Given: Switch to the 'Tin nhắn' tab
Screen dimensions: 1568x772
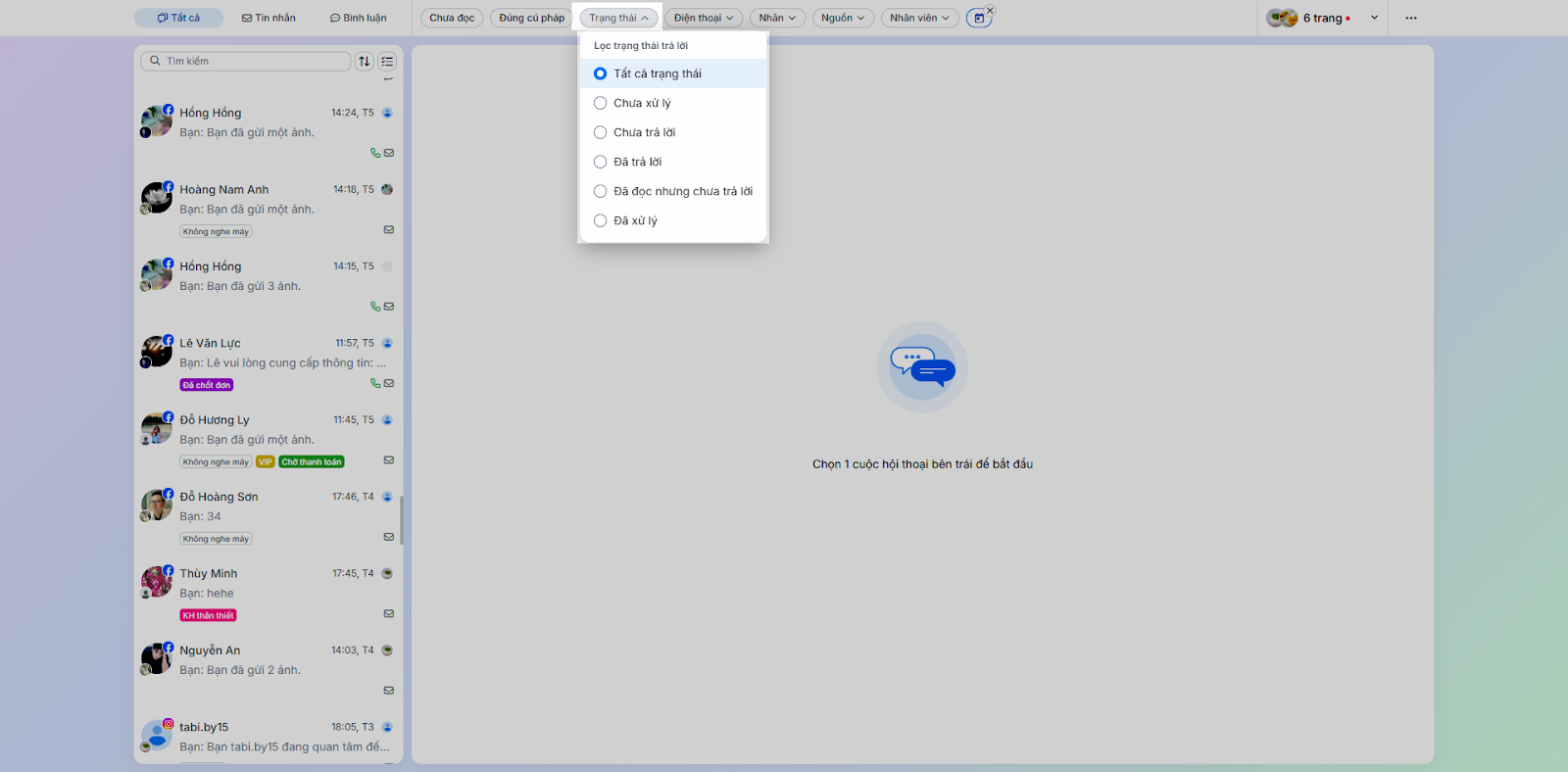Looking at the screenshot, I should 269,18.
